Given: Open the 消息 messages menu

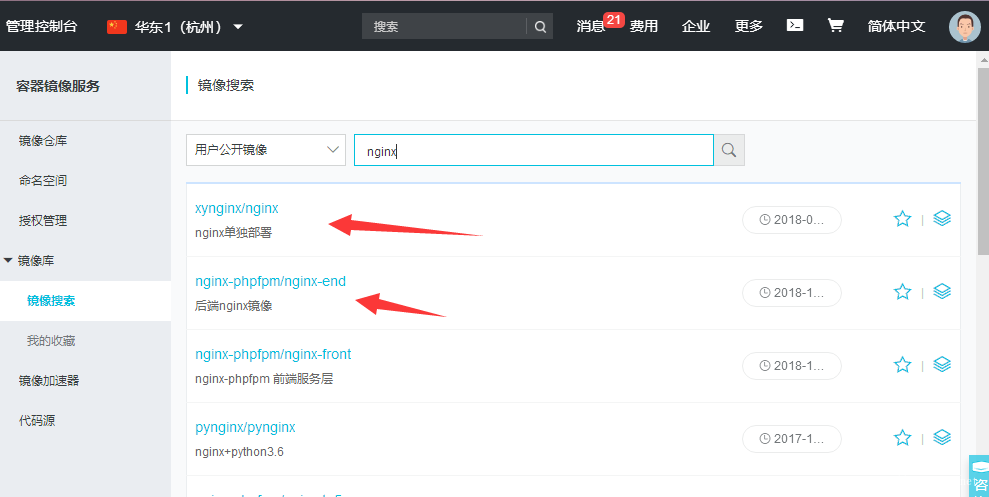Looking at the screenshot, I should [x=590, y=26].
